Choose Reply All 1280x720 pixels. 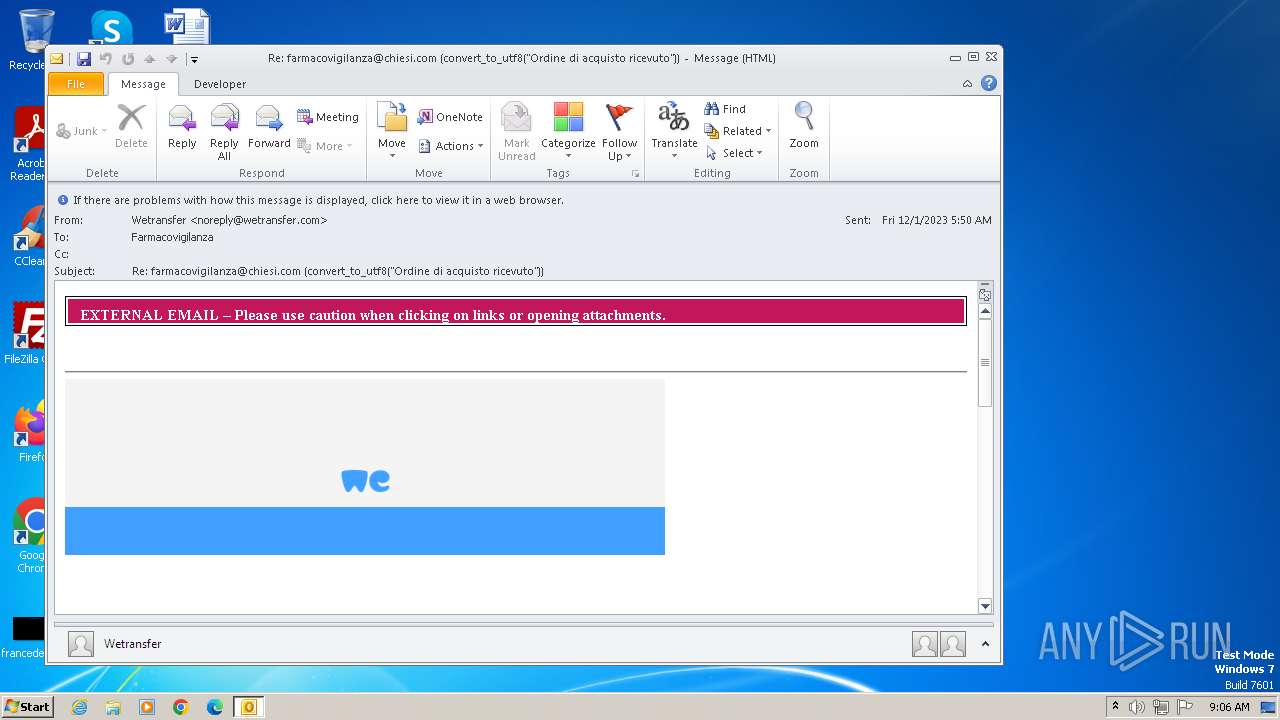[224, 131]
